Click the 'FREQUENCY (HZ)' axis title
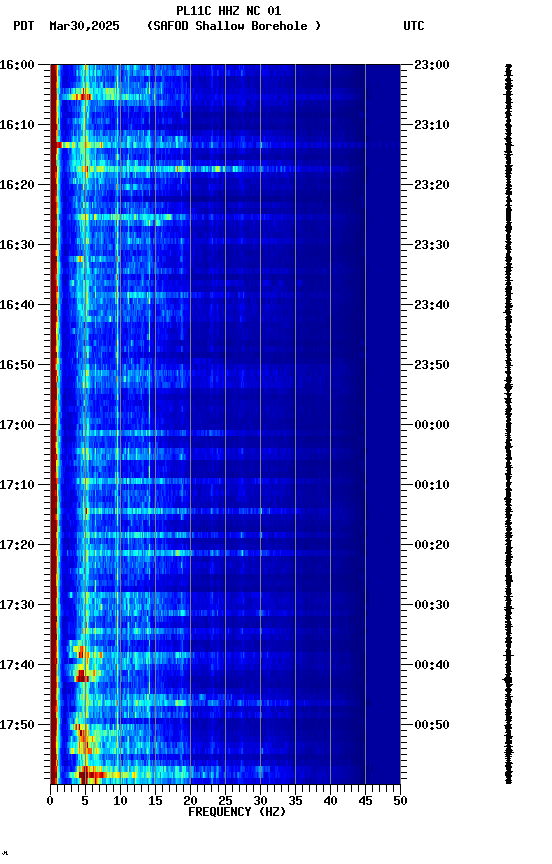The width and height of the screenshot is (552, 864). [x=237, y=812]
